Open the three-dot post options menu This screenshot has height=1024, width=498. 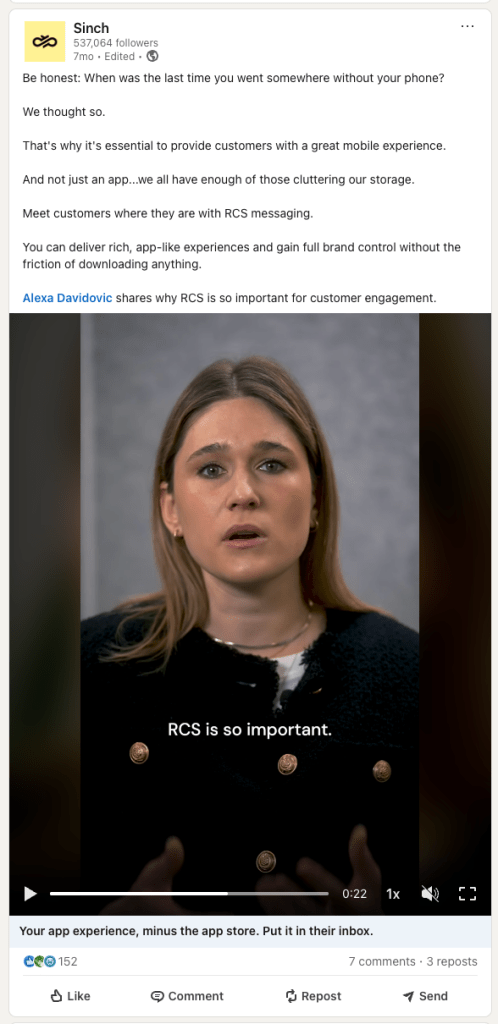467,26
